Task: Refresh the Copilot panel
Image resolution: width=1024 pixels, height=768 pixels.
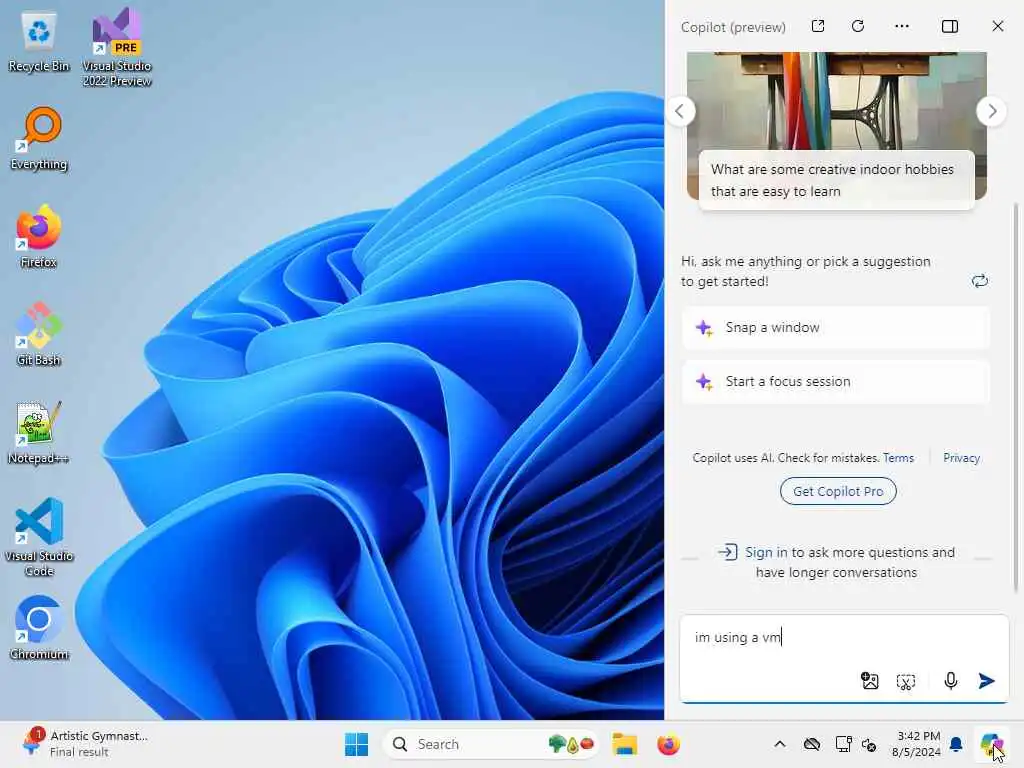Action: [858, 26]
